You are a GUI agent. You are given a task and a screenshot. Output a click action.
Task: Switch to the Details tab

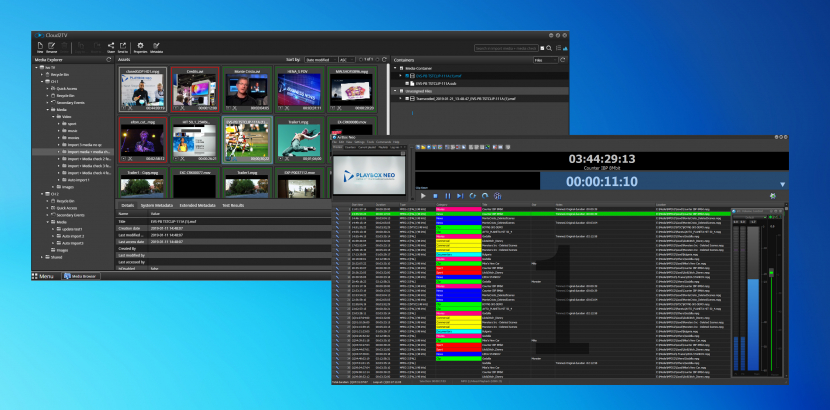128,205
